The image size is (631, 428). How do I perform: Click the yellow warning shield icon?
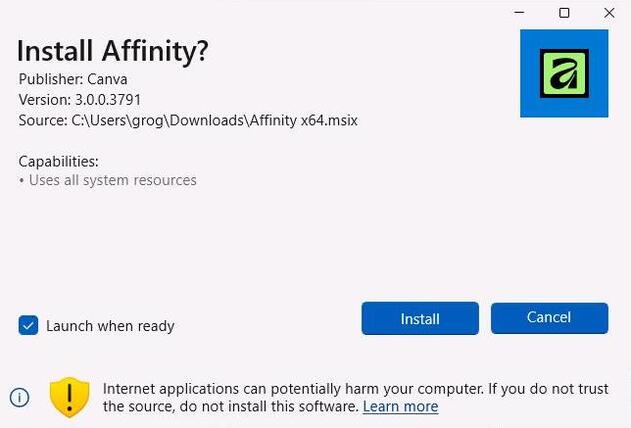[x=70, y=397]
